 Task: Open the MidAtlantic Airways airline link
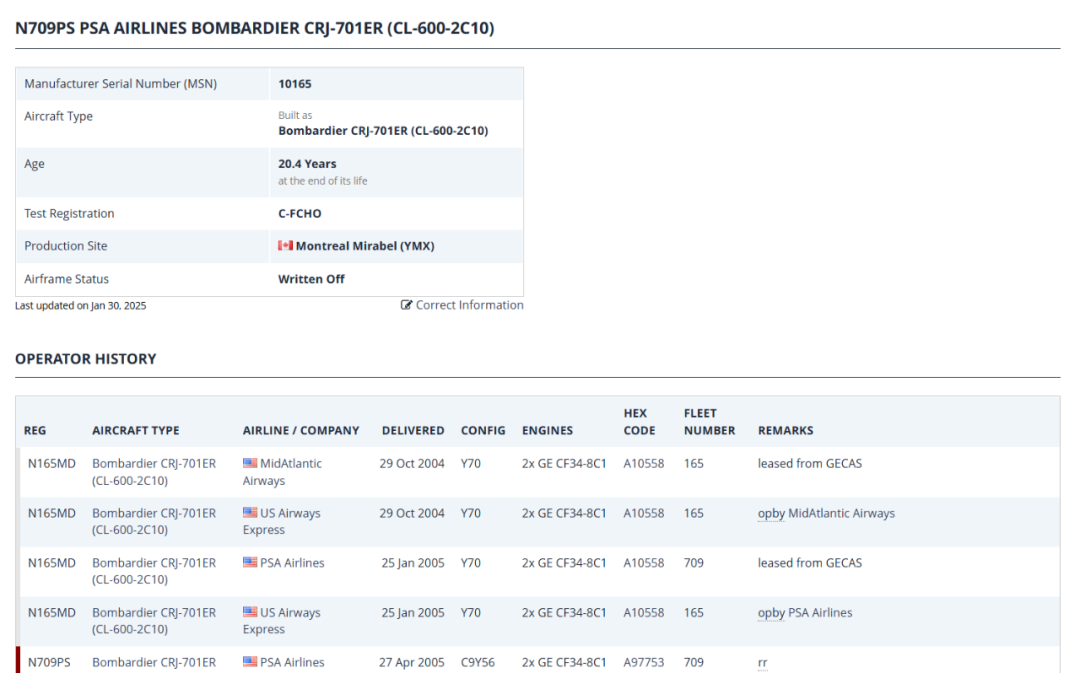[282, 472]
